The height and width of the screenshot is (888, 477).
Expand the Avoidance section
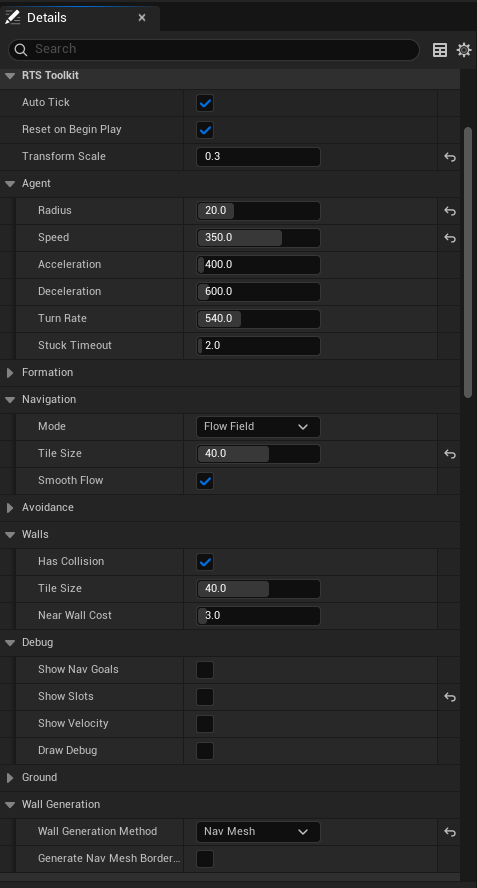(10, 508)
